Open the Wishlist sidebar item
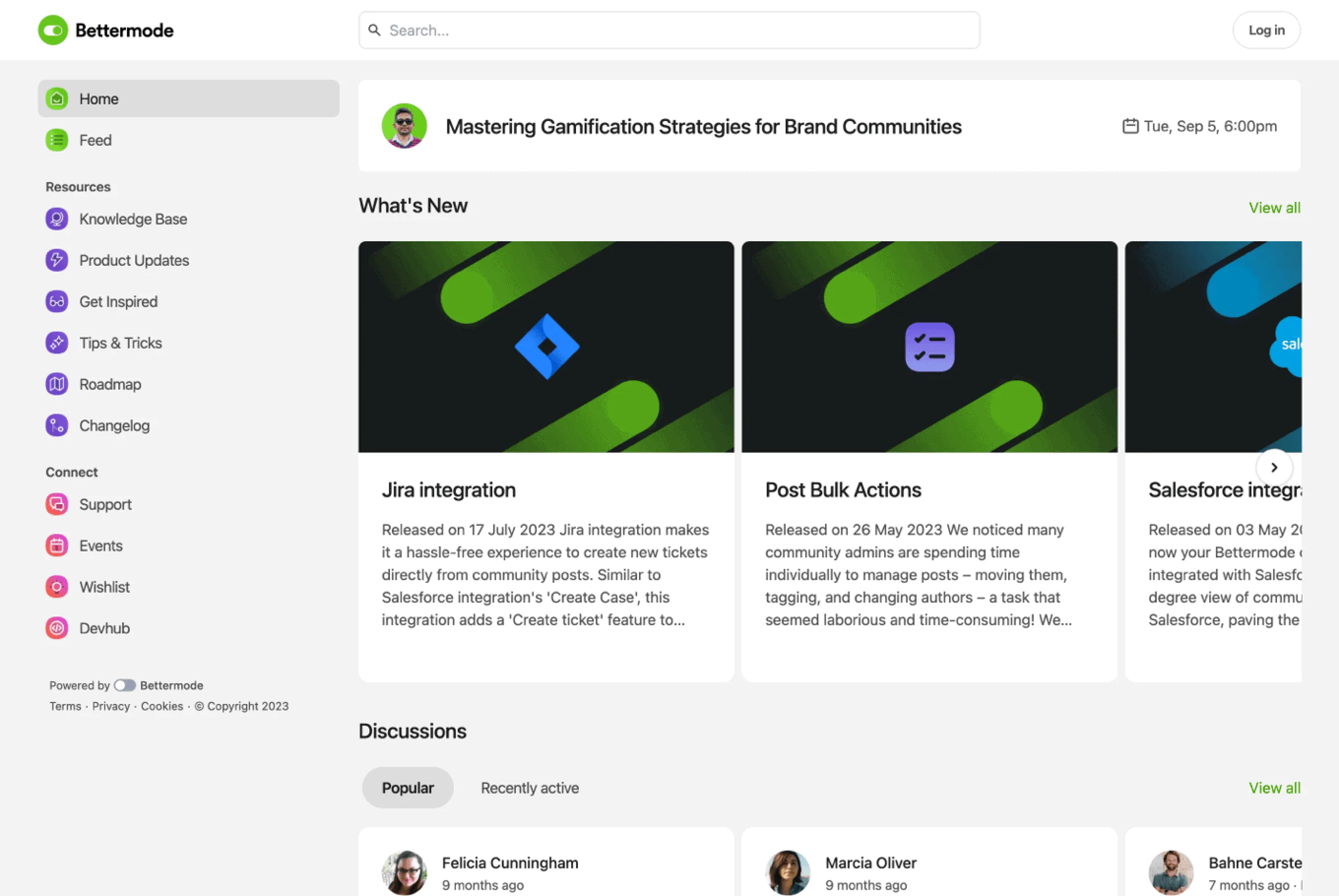 189,587
